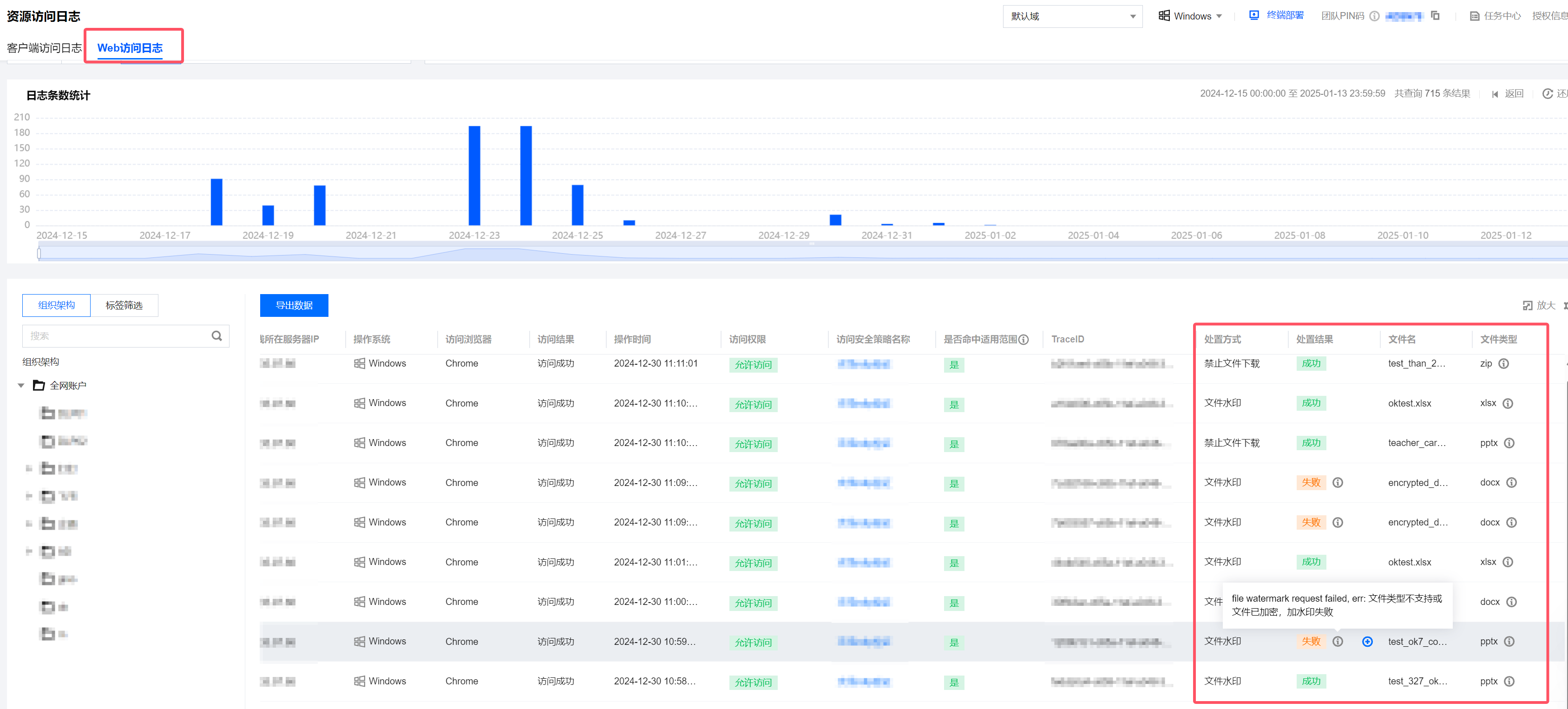Click info icon beside oktest.xlsx 11:10 xlsx type
The width and height of the screenshot is (1568, 709).
[x=1508, y=403]
